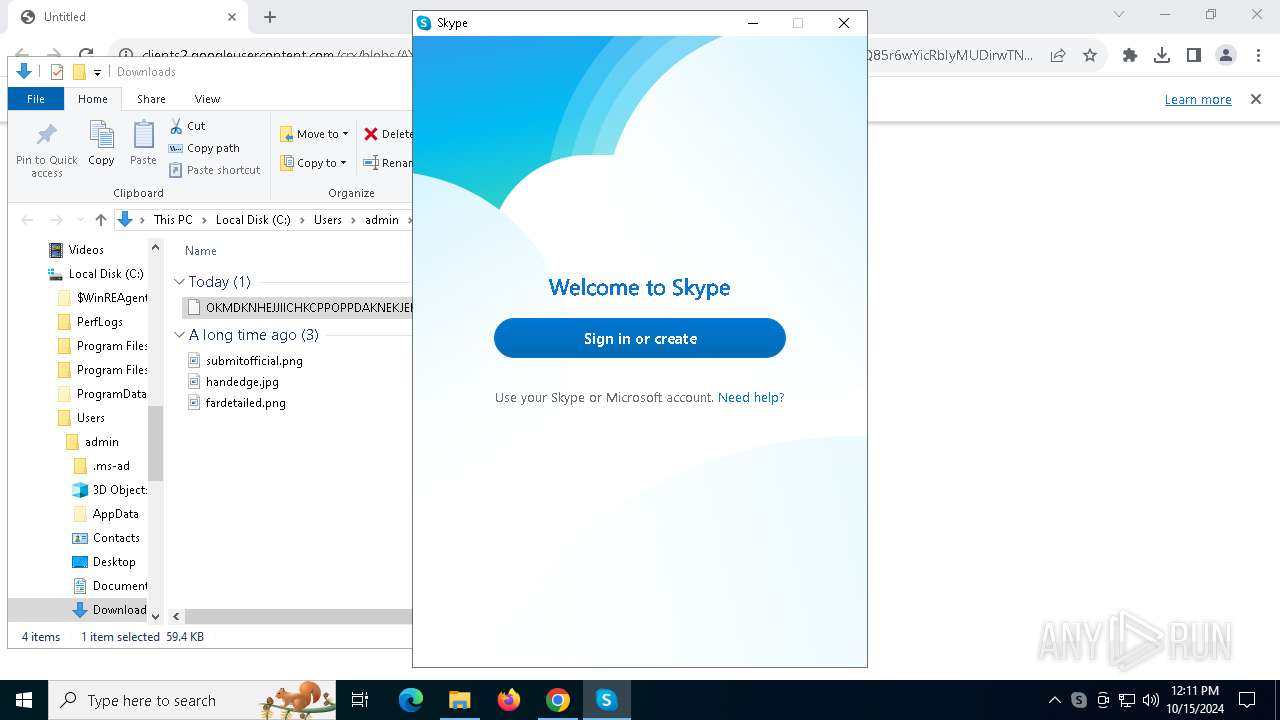Click This PC in address breadcrumb
Screen dimensions: 1280x720
pyautogui.click(x=173, y=220)
